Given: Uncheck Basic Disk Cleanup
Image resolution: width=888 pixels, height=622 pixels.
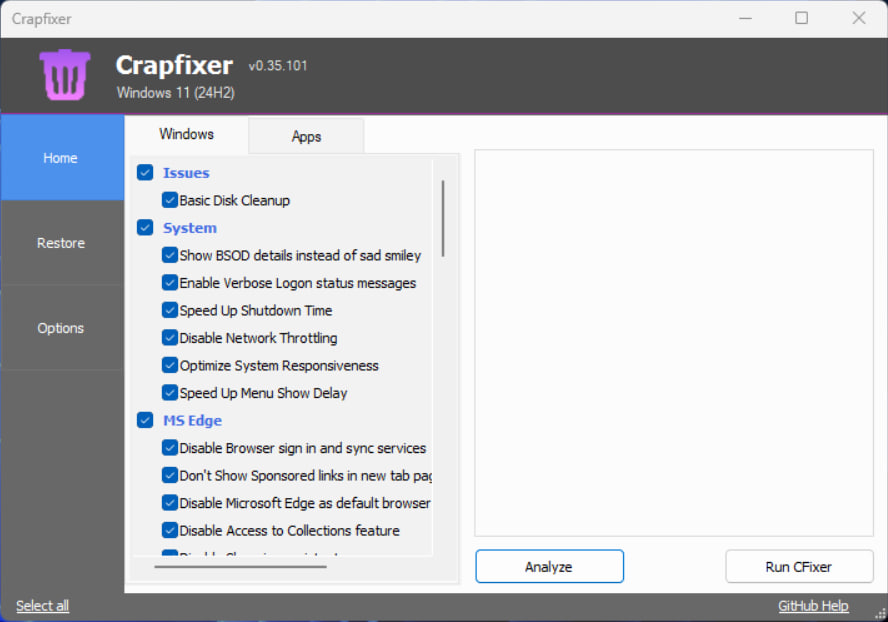Looking at the screenshot, I should click(x=169, y=200).
